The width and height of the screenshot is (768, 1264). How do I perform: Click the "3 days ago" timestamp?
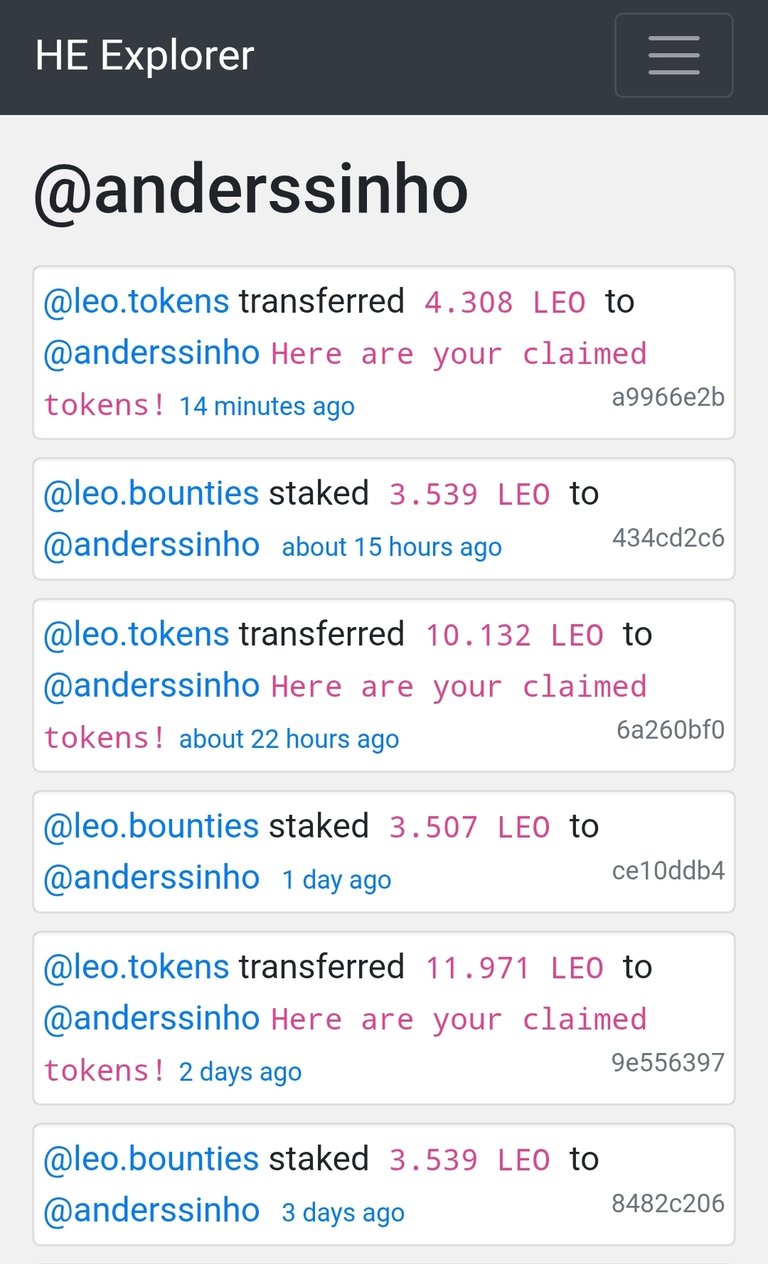click(x=343, y=1213)
